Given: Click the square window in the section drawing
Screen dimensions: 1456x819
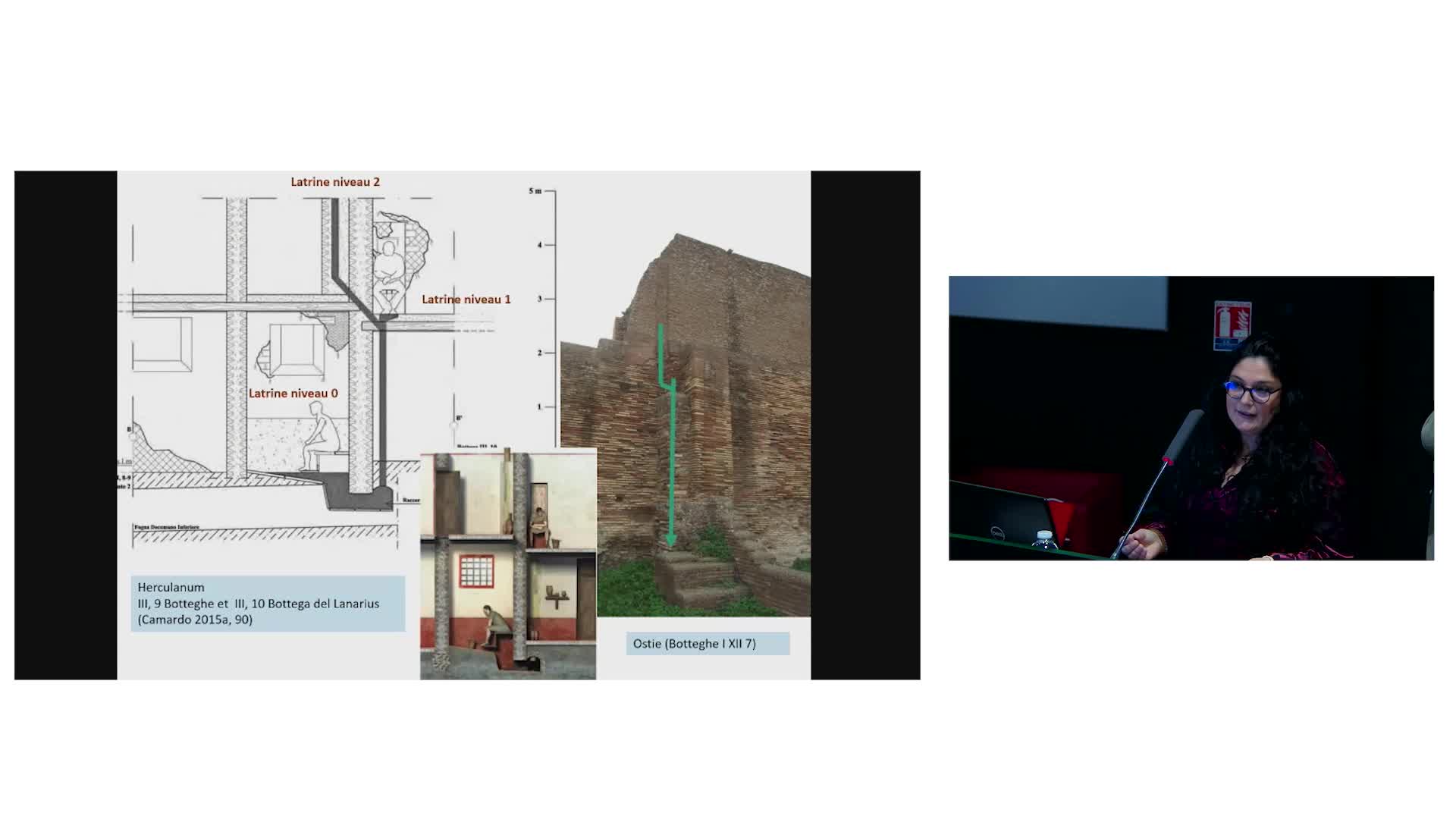Looking at the screenshot, I should [294, 349].
